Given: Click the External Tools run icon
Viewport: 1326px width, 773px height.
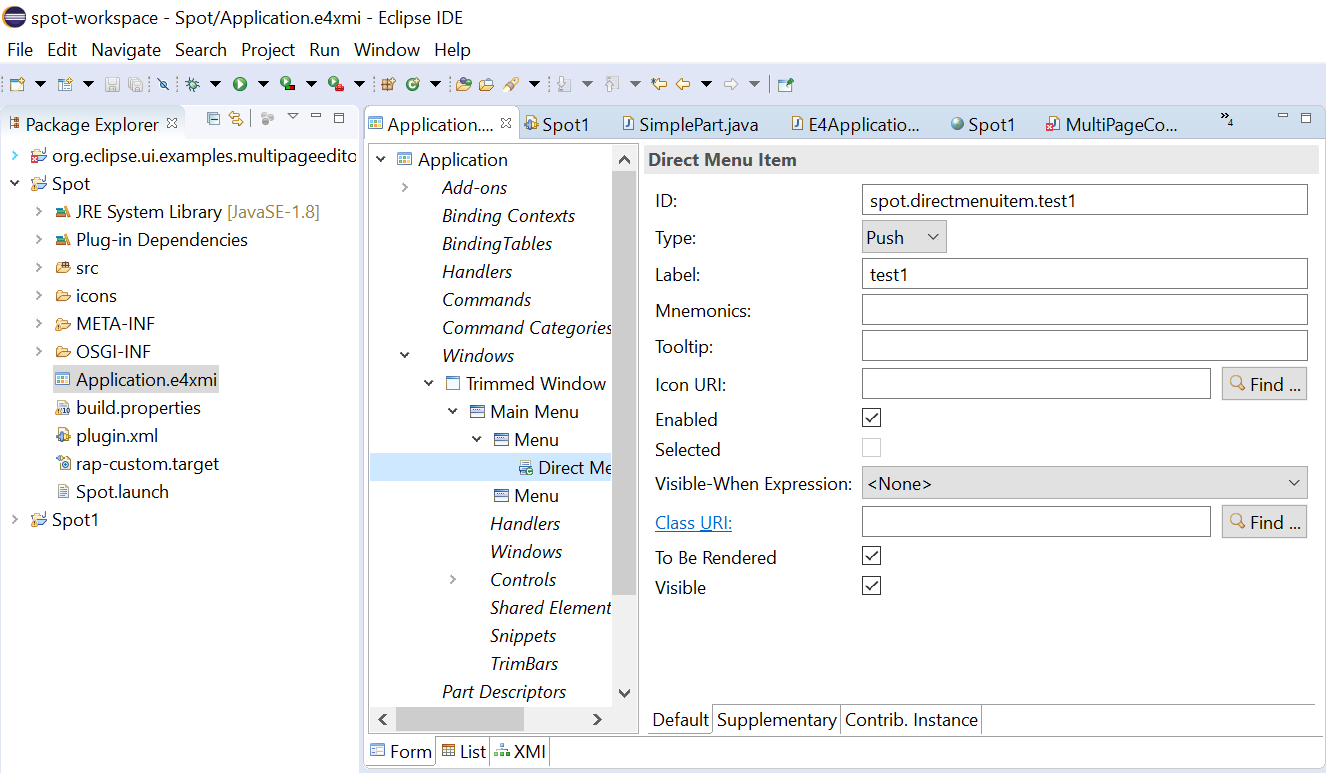Looking at the screenshot, I should coord(335,84).
